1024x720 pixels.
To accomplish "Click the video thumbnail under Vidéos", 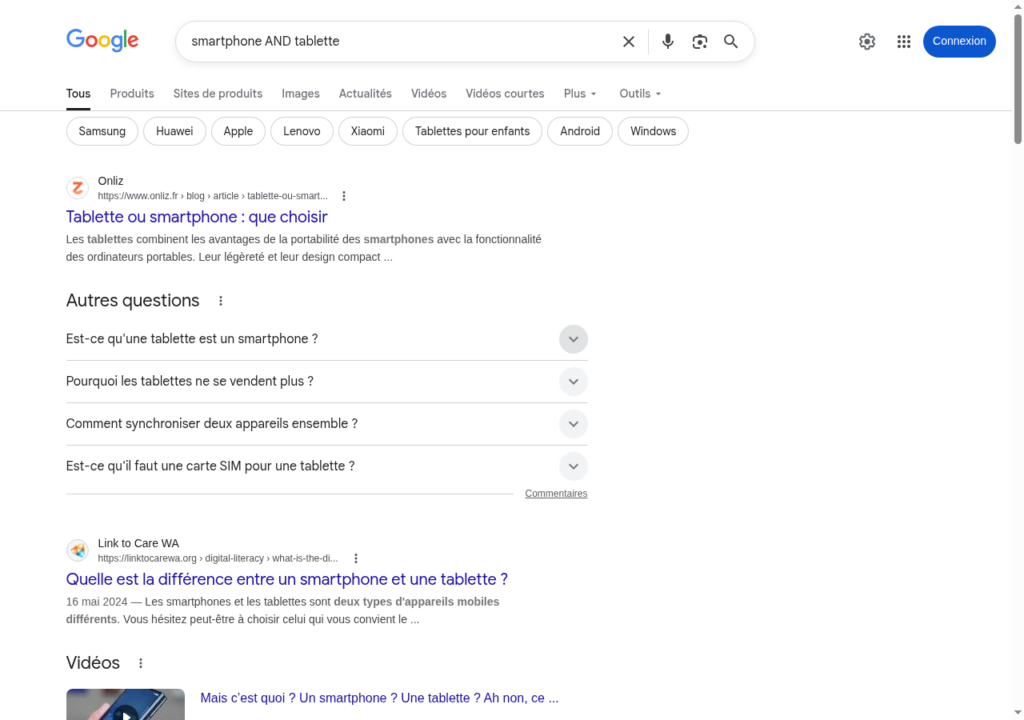I will [125, 705].
